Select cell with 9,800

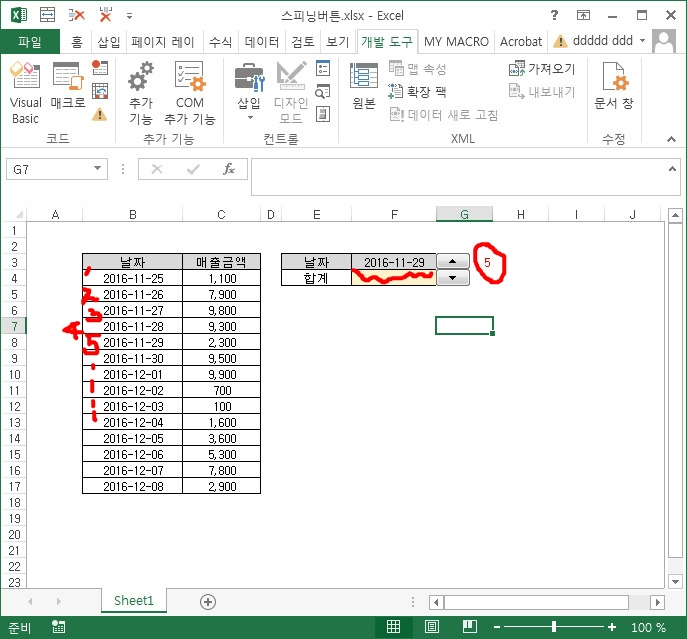tap(222, 310)
